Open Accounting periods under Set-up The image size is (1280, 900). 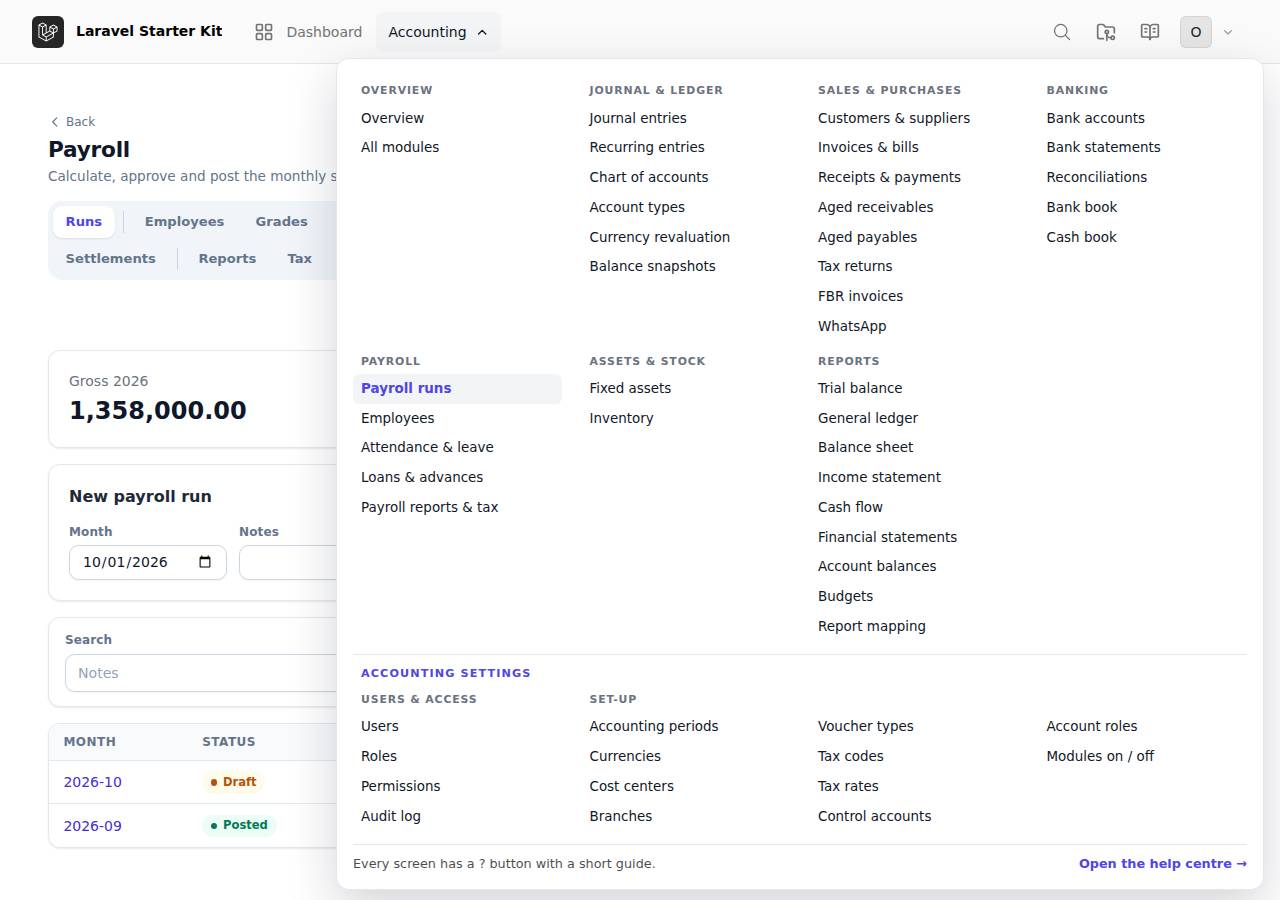[654, 726]
